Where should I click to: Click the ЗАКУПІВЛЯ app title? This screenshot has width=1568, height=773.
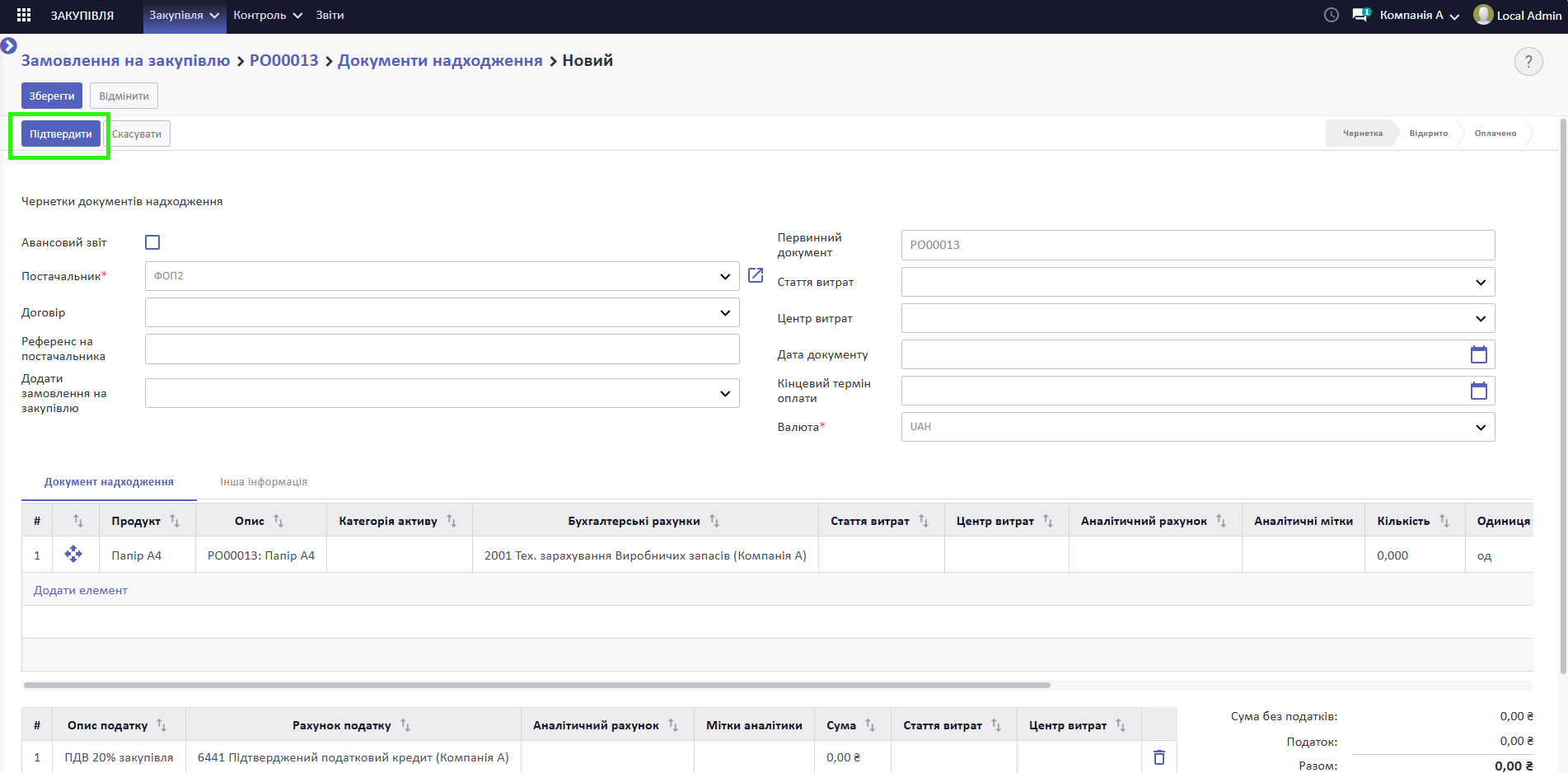tap(82, 15)
